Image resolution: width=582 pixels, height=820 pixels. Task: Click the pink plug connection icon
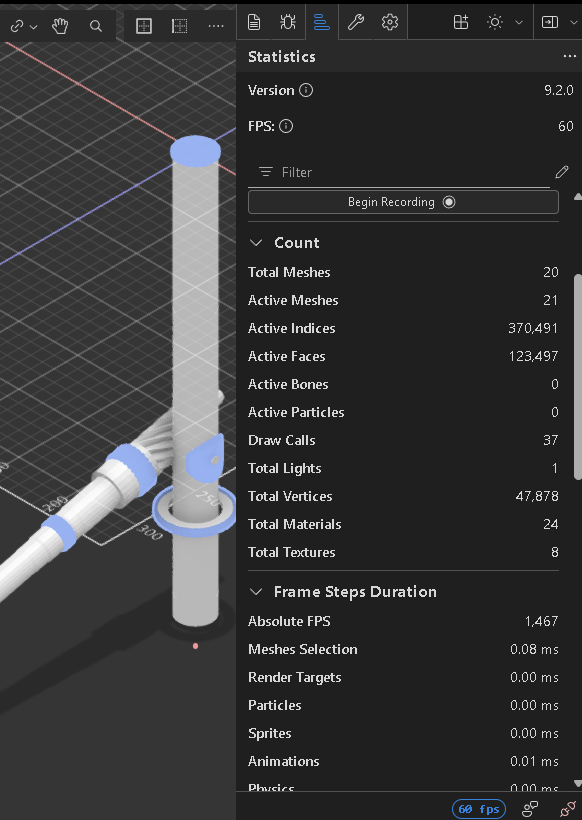568,809
